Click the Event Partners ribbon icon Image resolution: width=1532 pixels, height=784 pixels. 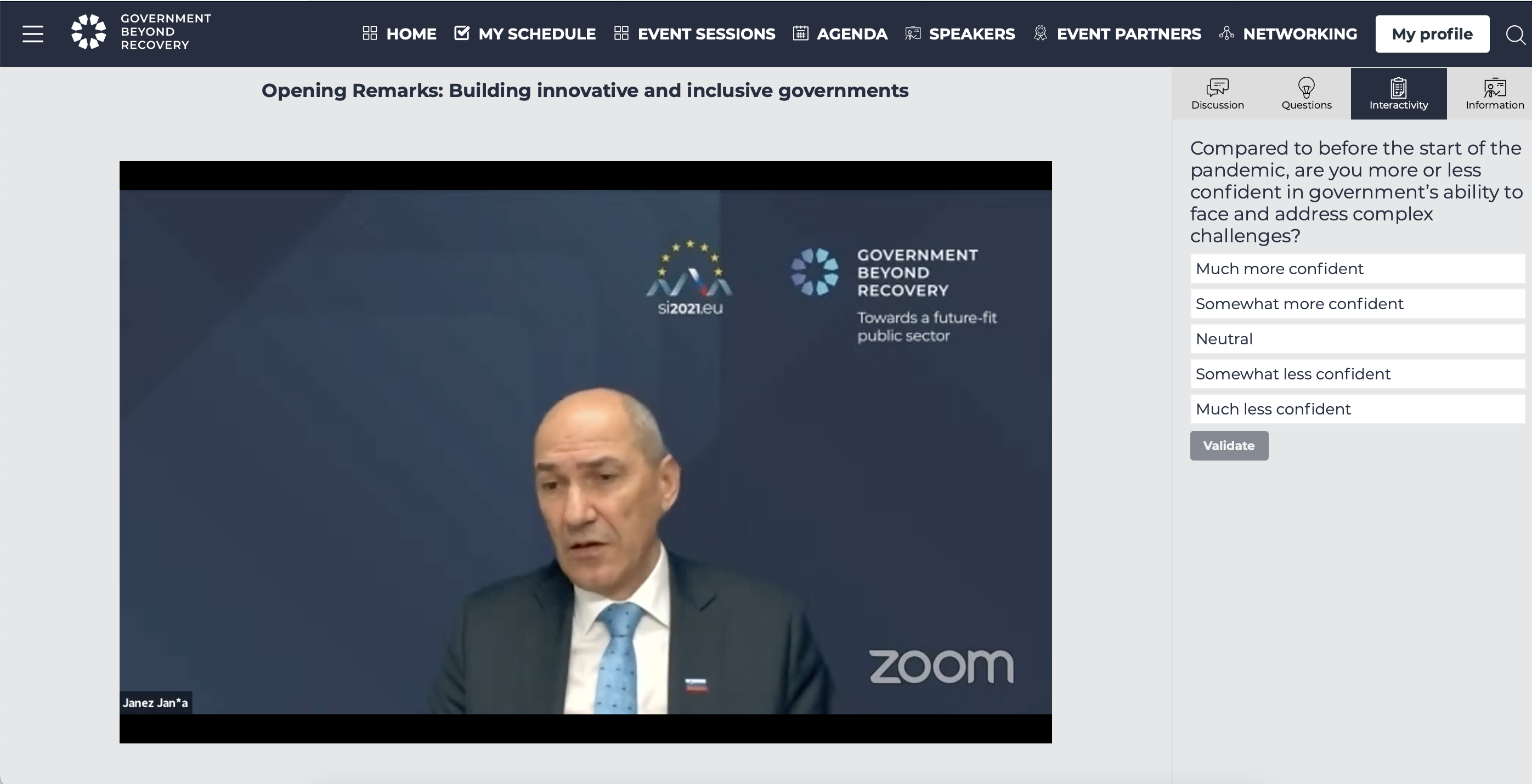[1040, 33]
